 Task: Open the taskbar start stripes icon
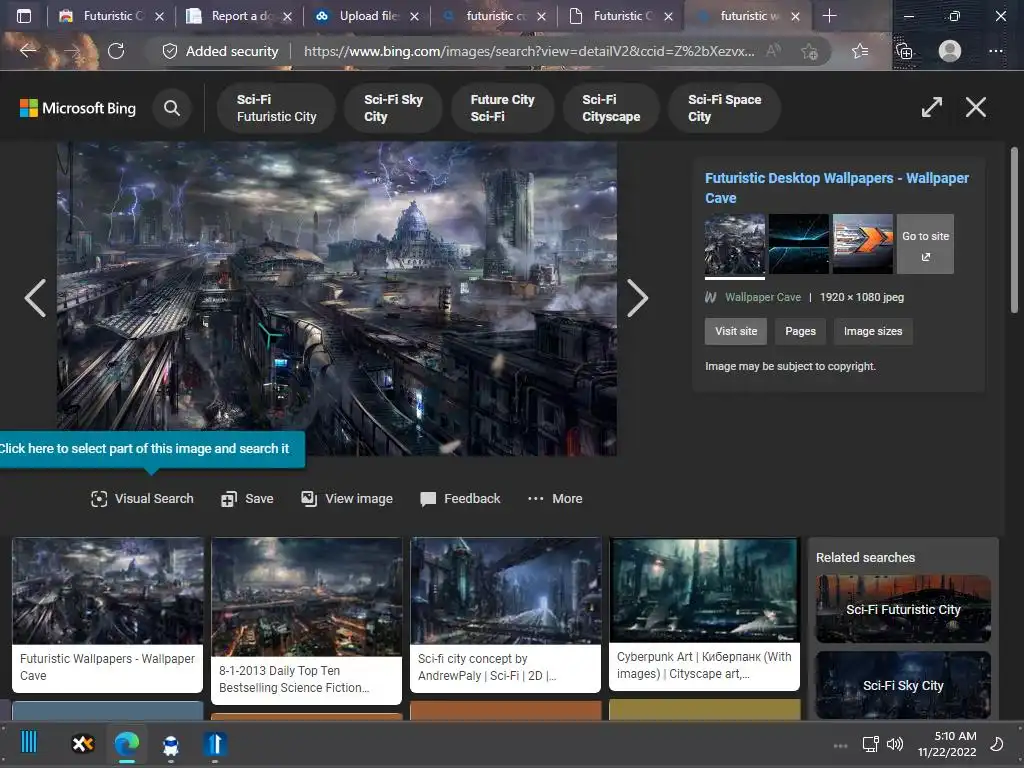(x=29, y=743)
